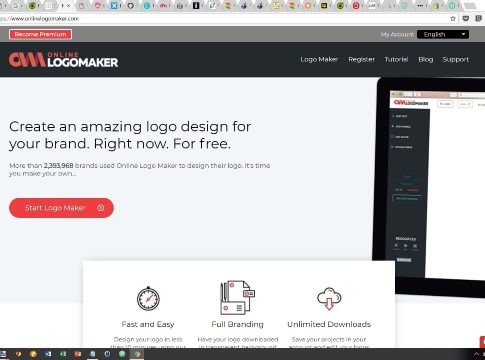This screenshot has width=485, height=360.
Task: Click the My Account link
Action: point(397,34)
